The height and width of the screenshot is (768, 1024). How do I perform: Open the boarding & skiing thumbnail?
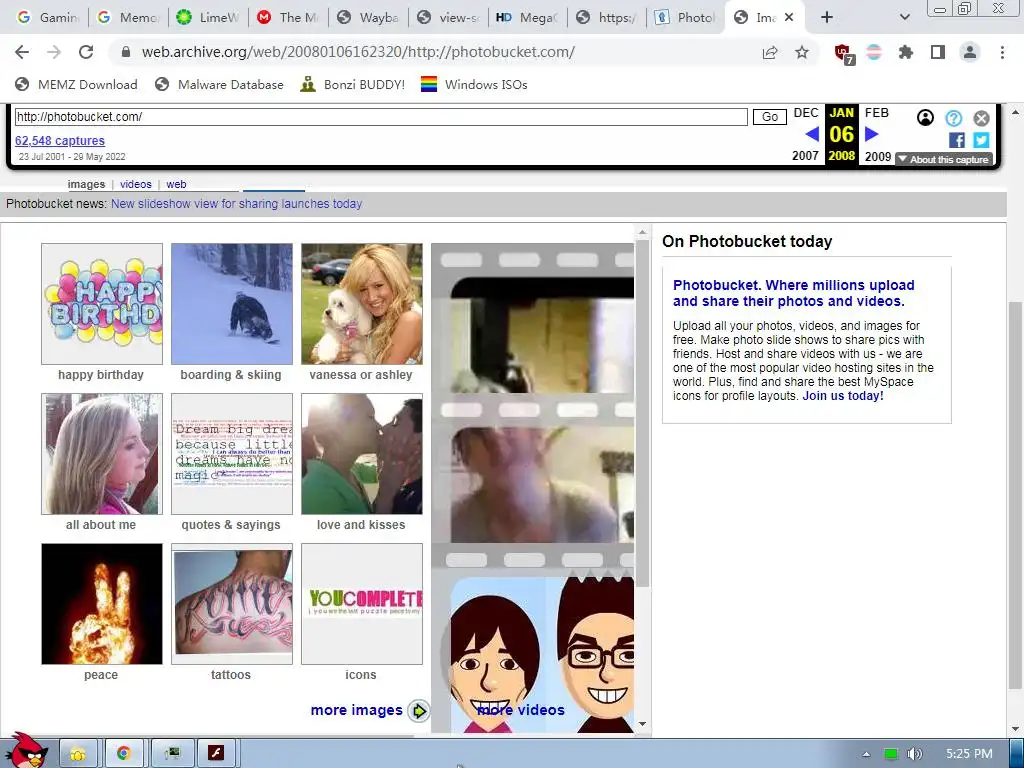232,304
